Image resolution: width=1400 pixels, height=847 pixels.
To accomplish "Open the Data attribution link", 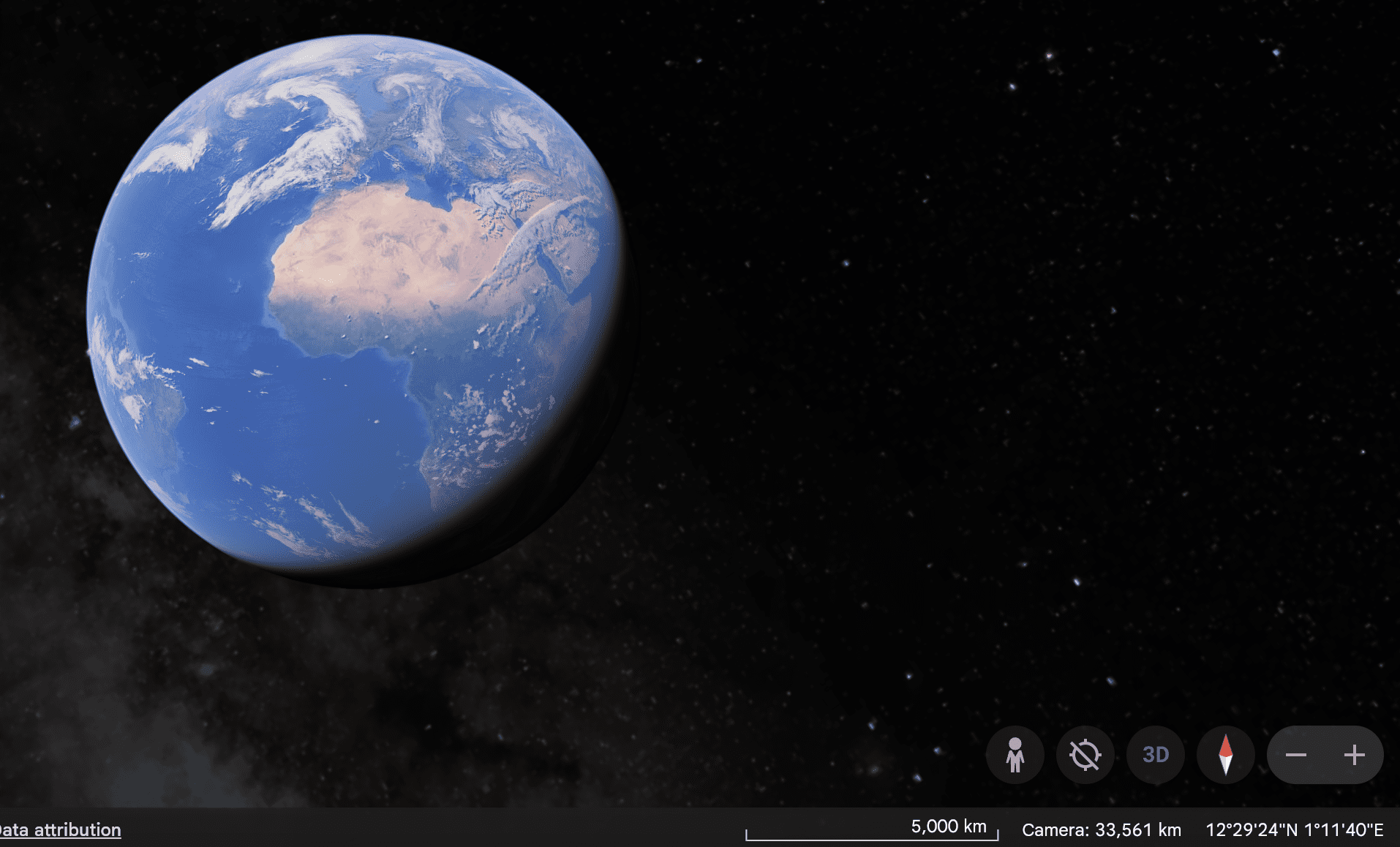I will 60,829.
